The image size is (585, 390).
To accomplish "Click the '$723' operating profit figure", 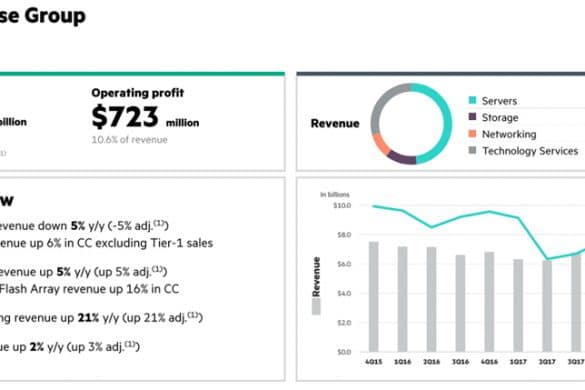I will (x=125, y=116).
